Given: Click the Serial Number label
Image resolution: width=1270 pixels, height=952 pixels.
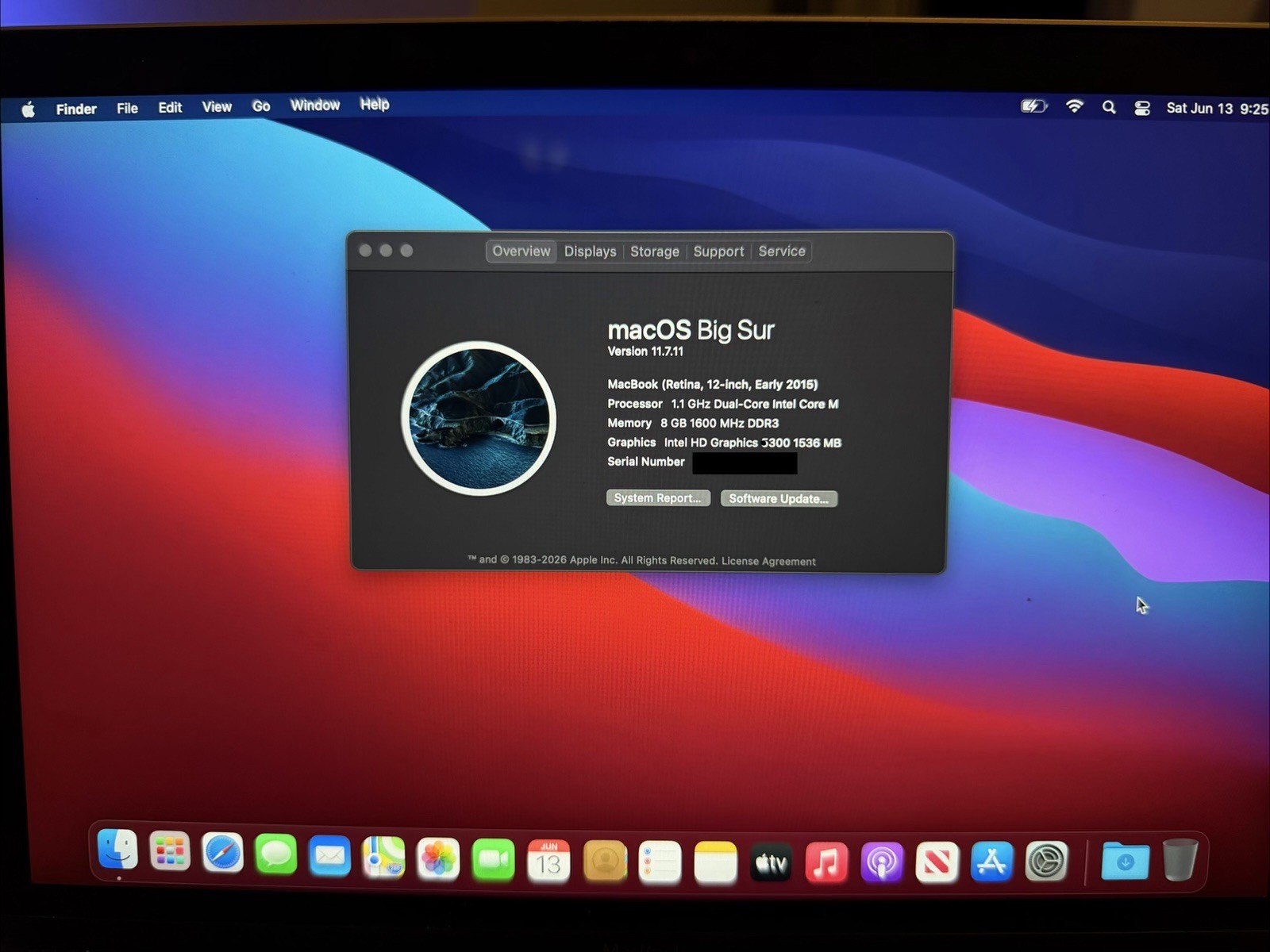Looking at the screenshot, I should click(646, 462).
